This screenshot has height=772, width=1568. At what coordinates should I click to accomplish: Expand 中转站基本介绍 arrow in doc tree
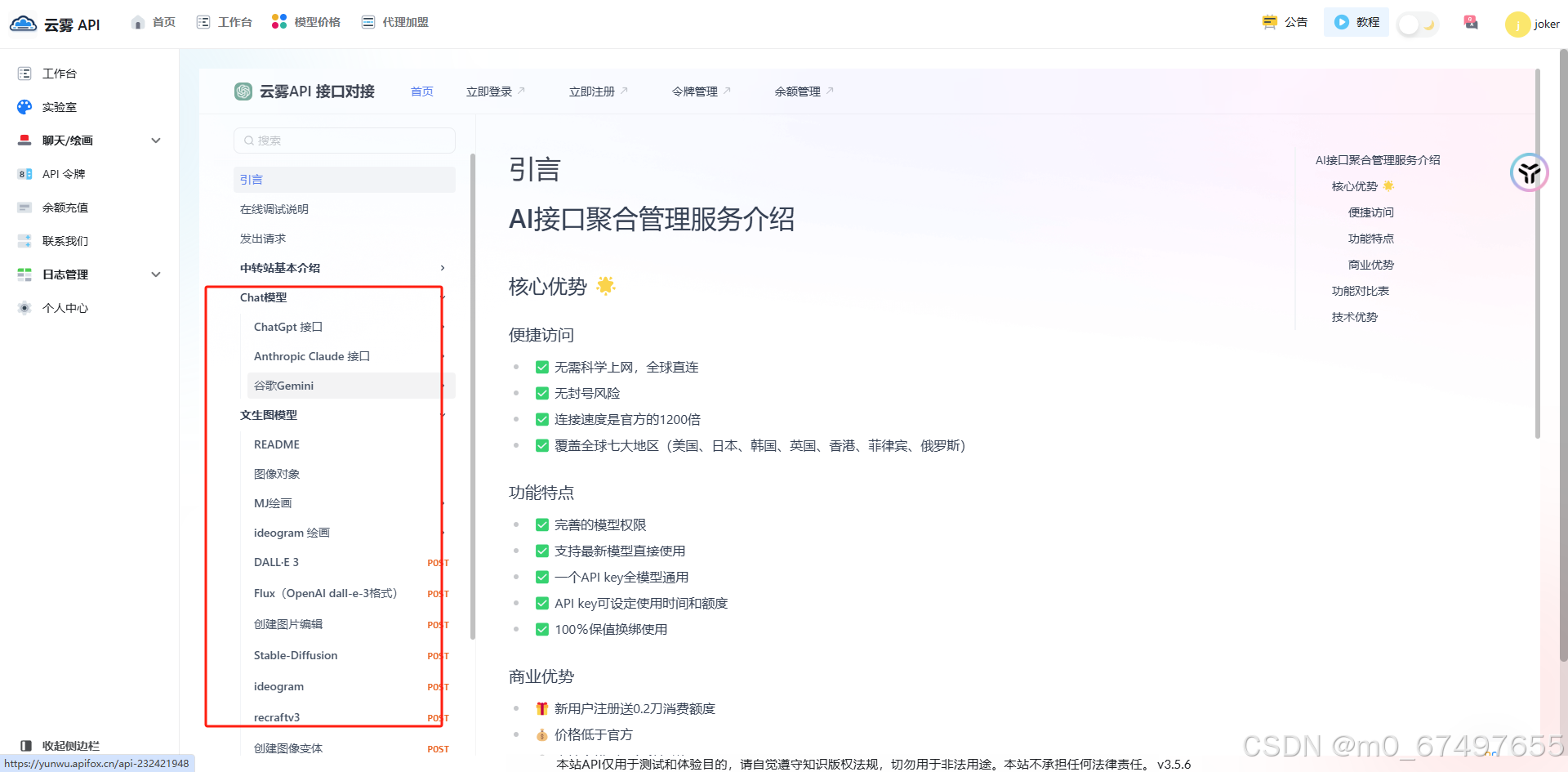pyautogui.click(x=443, y=268)
